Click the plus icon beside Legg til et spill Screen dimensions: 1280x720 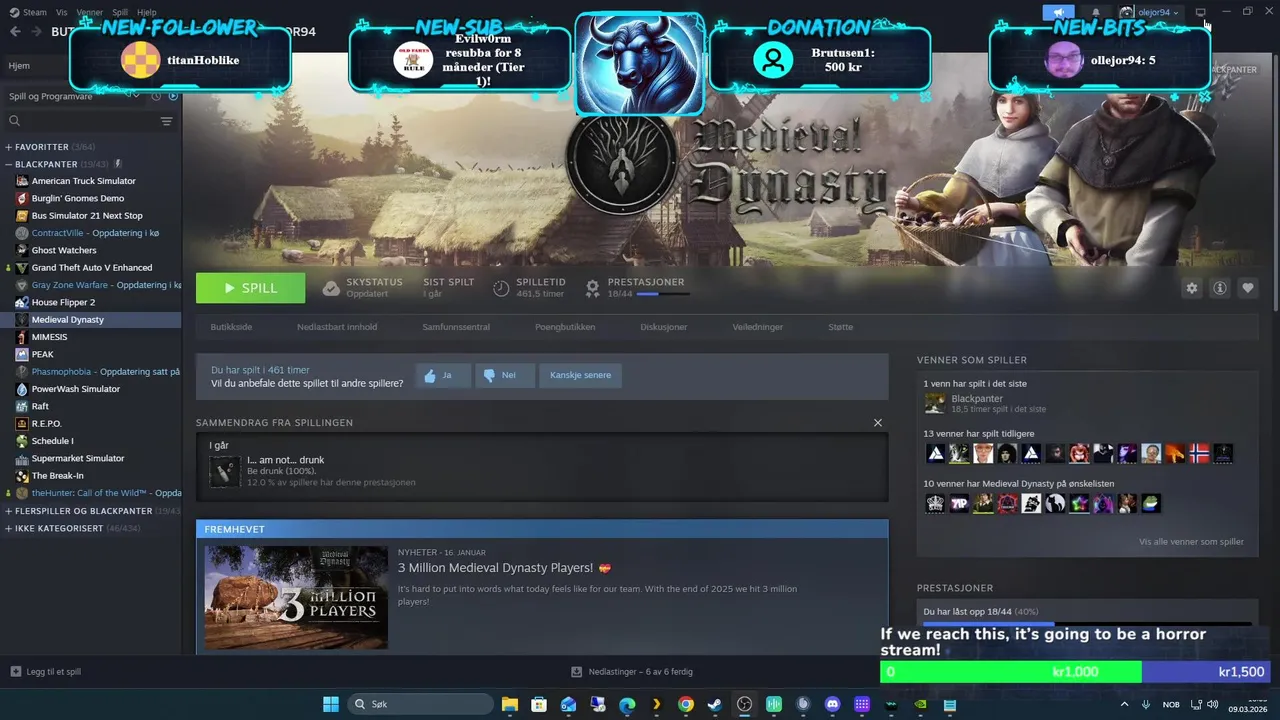tap(15, 672)
